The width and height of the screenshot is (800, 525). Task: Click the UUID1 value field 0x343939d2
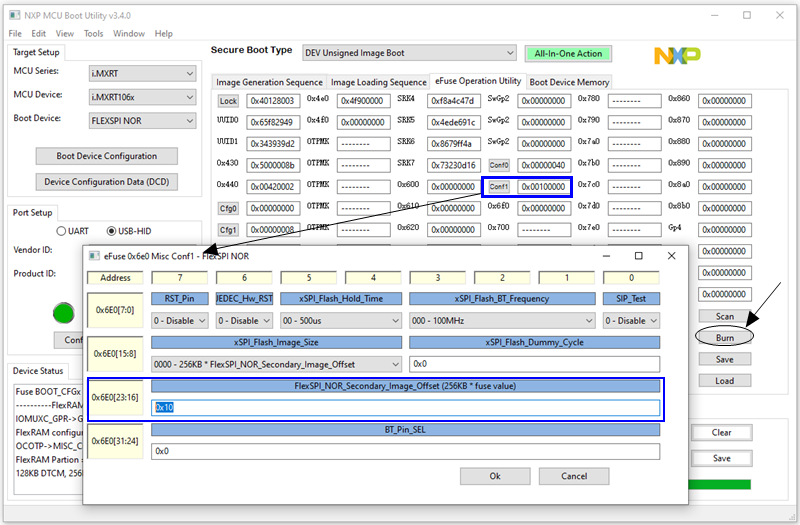(273, 144)
